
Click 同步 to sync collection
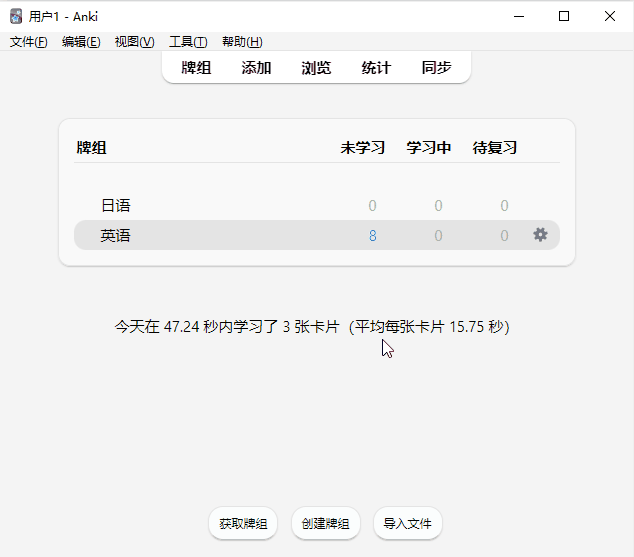(x=436, y=68)
